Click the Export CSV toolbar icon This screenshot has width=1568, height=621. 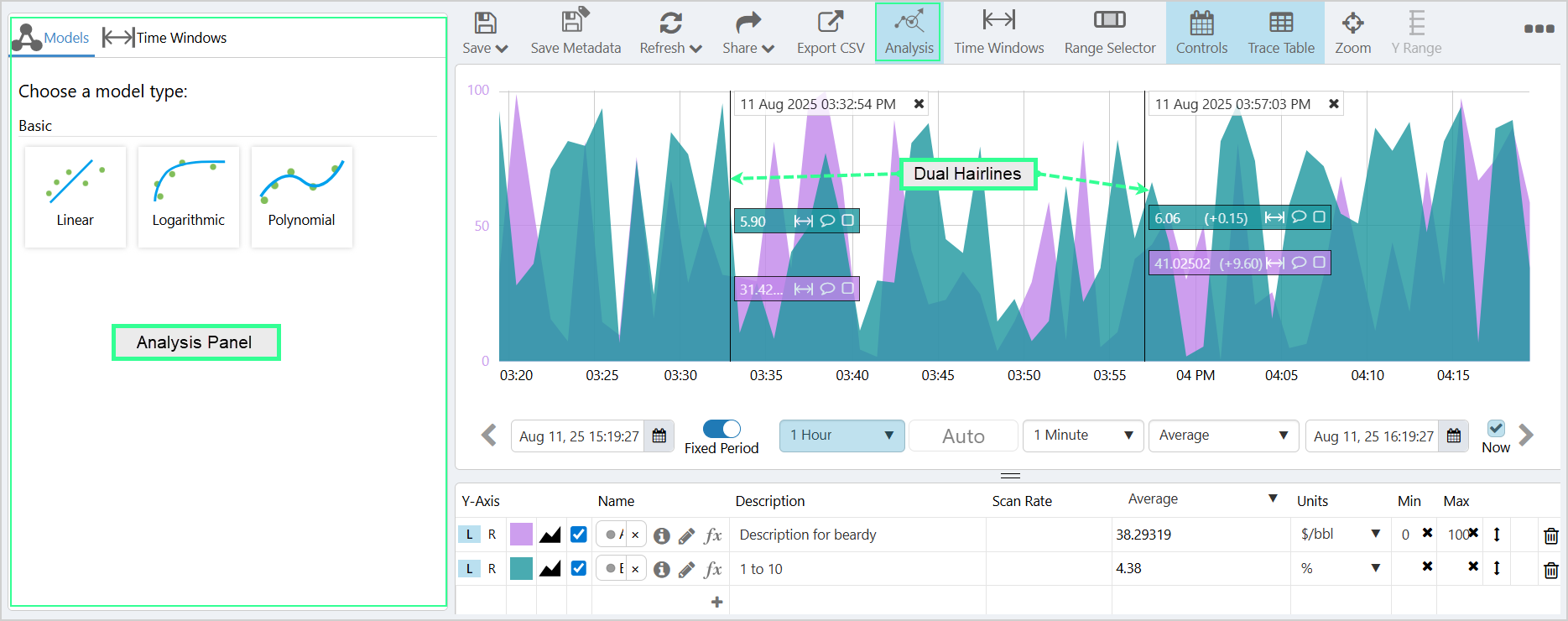830,32
